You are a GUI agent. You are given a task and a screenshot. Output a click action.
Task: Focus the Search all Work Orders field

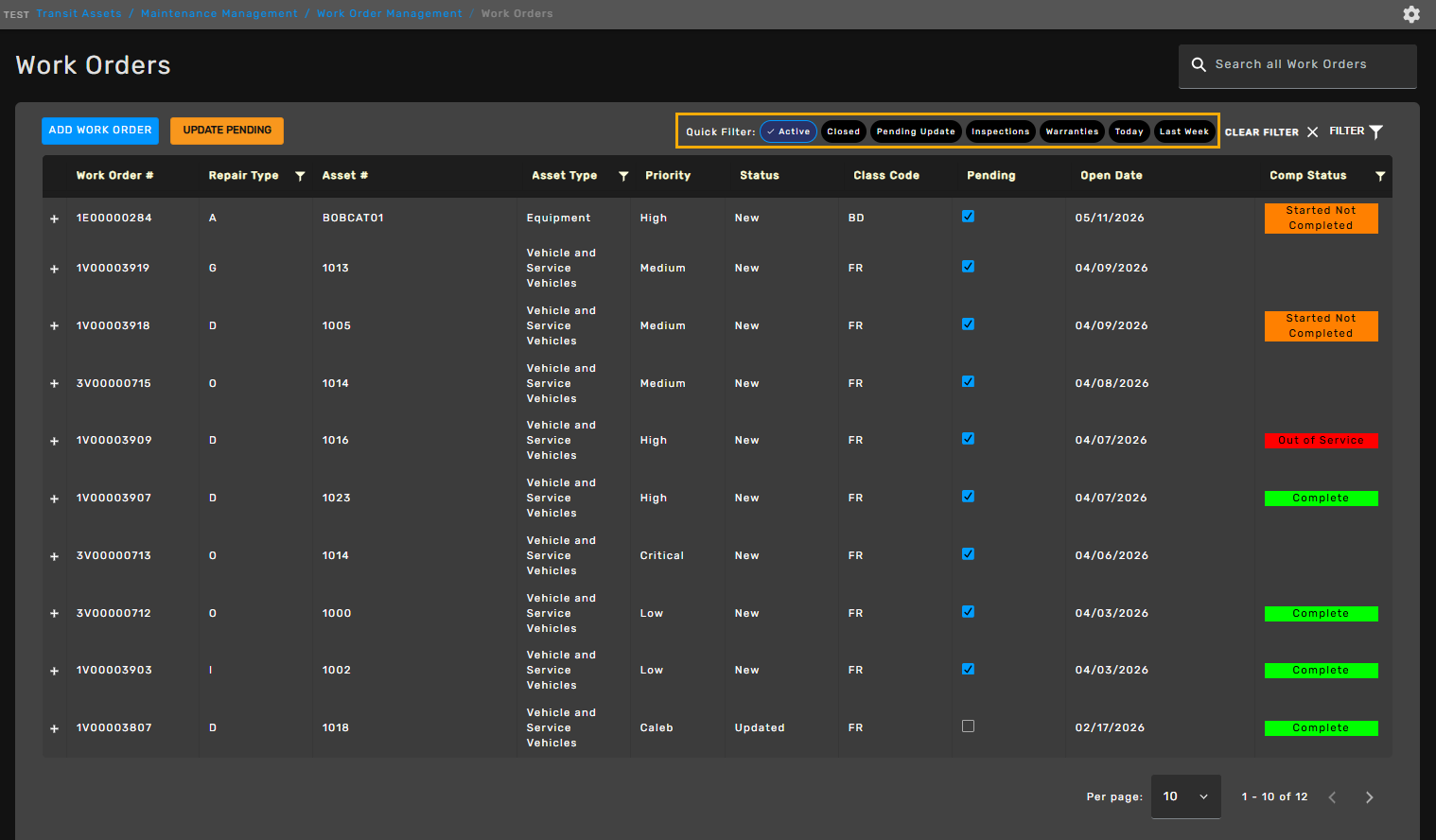tap(1298, 65)
